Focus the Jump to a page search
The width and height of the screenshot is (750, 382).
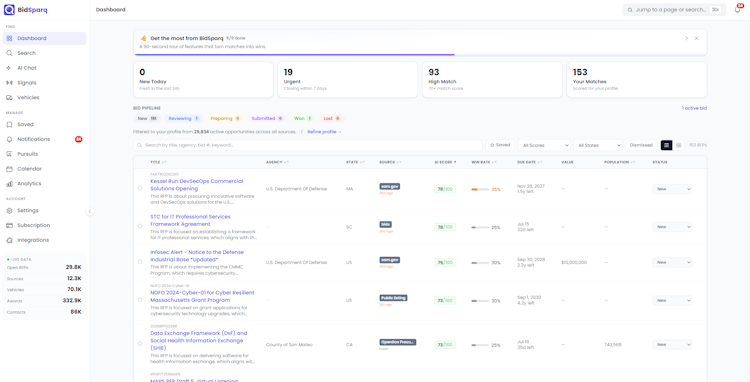coord(674,10)
